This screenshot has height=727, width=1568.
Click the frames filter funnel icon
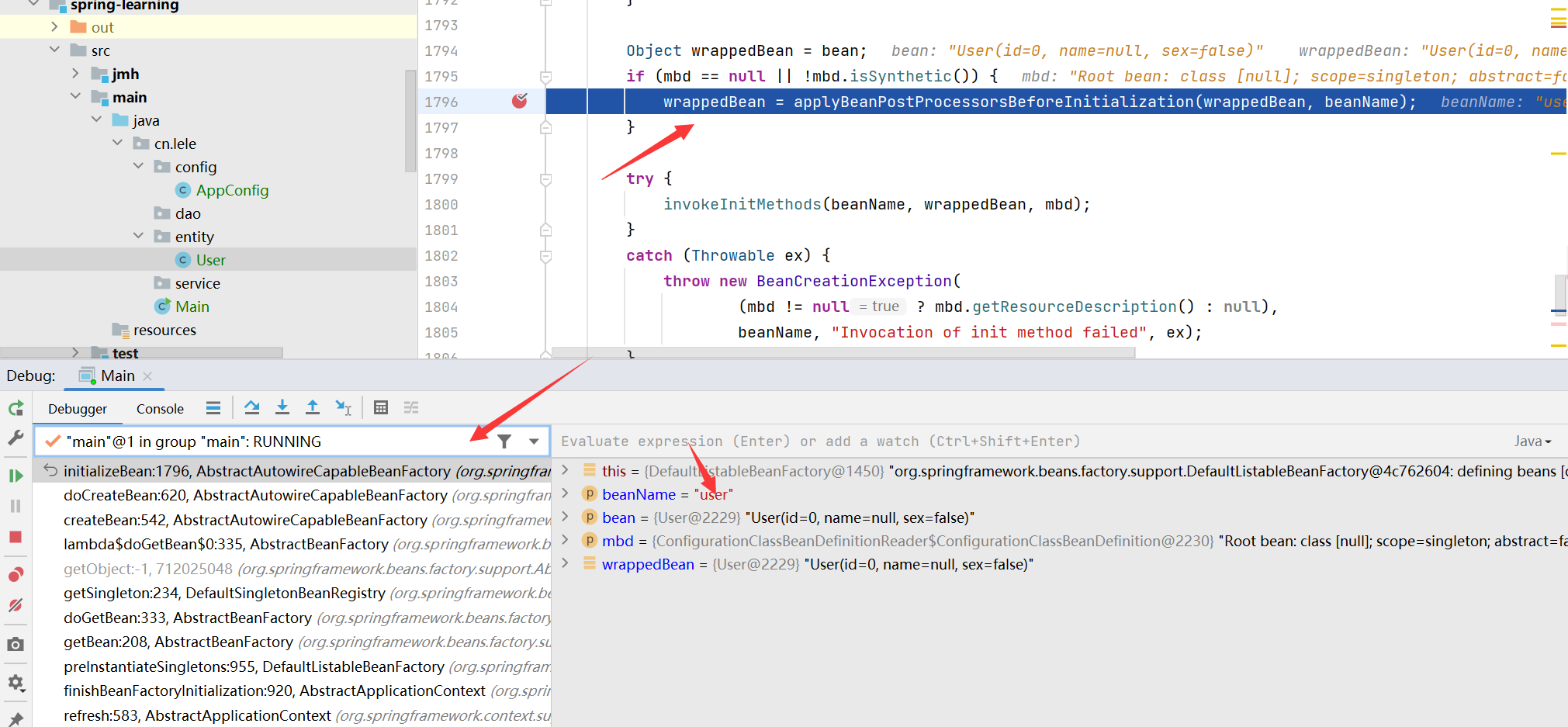click(x=504, y=441)
